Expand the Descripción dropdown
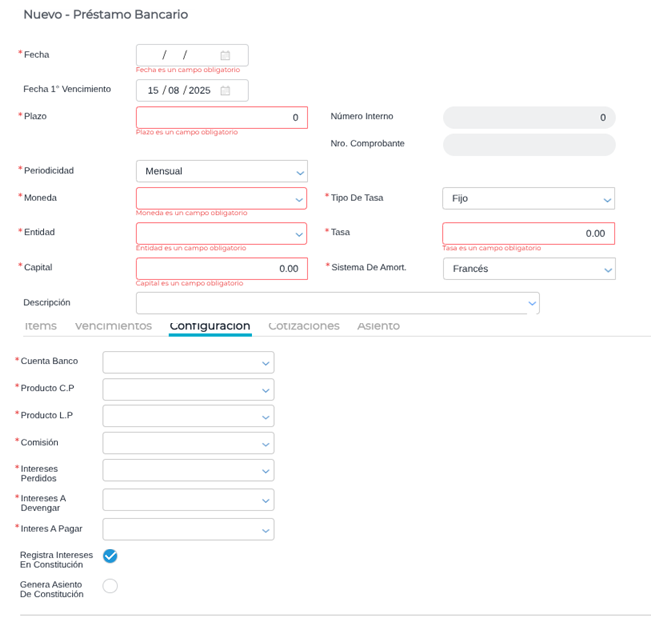651x621 pixels. (x=338, y=303)
